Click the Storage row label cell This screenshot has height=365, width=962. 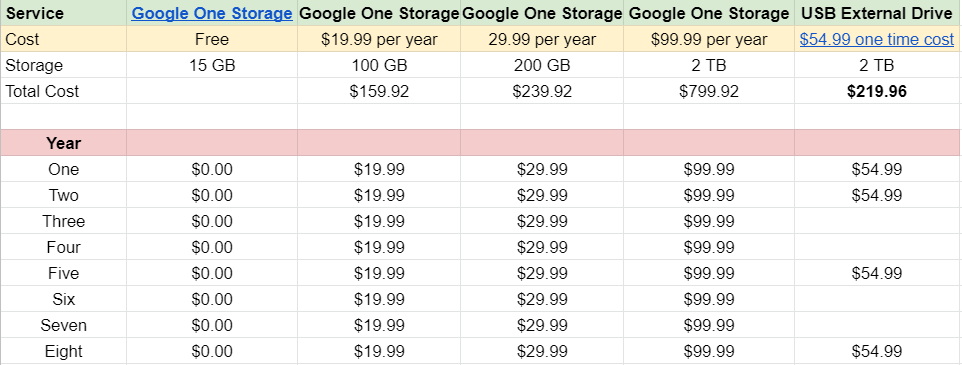[64, 65]
